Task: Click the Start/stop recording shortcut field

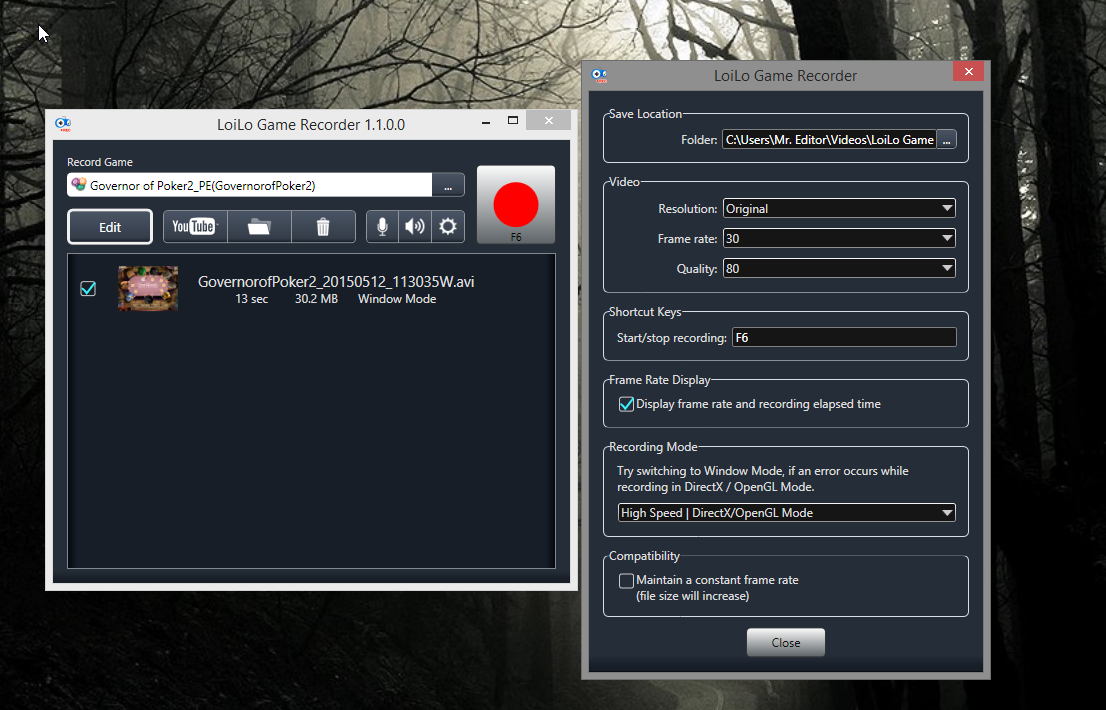Action: (844, 337)
